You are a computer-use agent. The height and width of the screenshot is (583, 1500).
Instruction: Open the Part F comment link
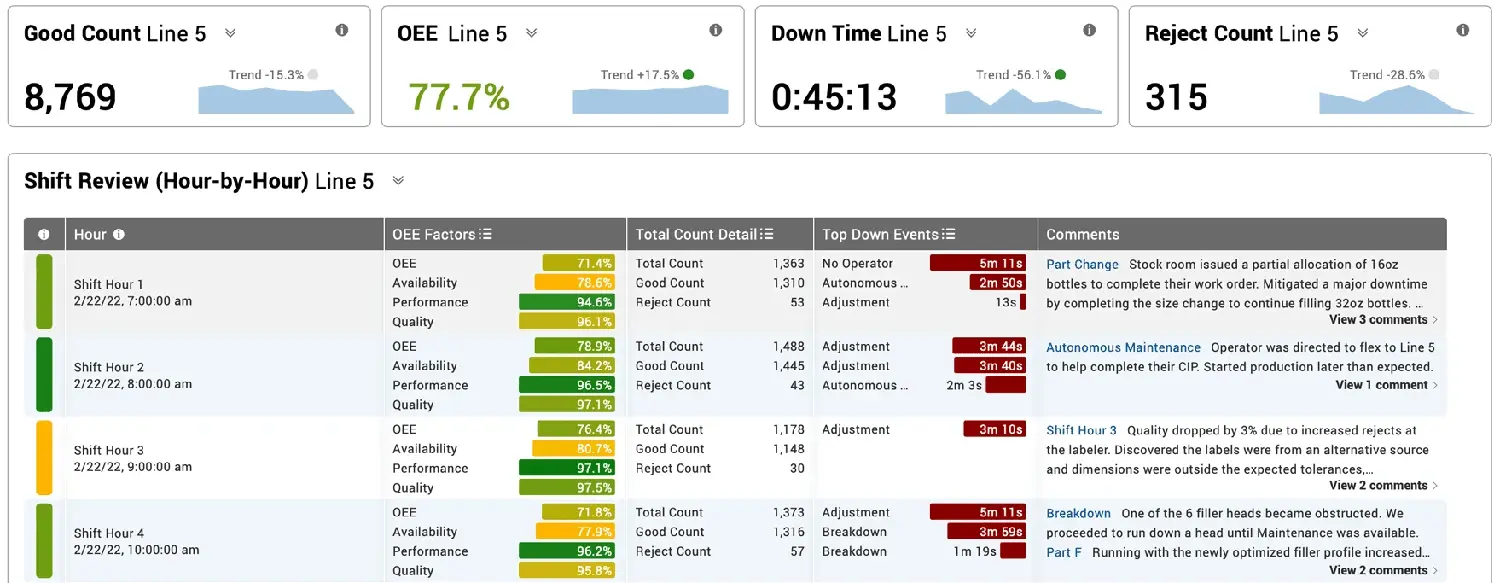(1064, 553)
